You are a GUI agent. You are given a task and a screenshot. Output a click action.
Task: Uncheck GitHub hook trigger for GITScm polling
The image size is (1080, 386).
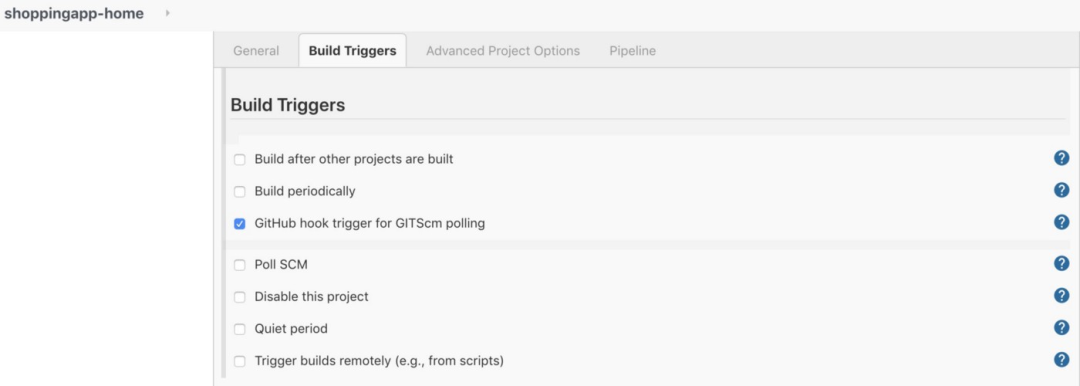pos(240,224)
